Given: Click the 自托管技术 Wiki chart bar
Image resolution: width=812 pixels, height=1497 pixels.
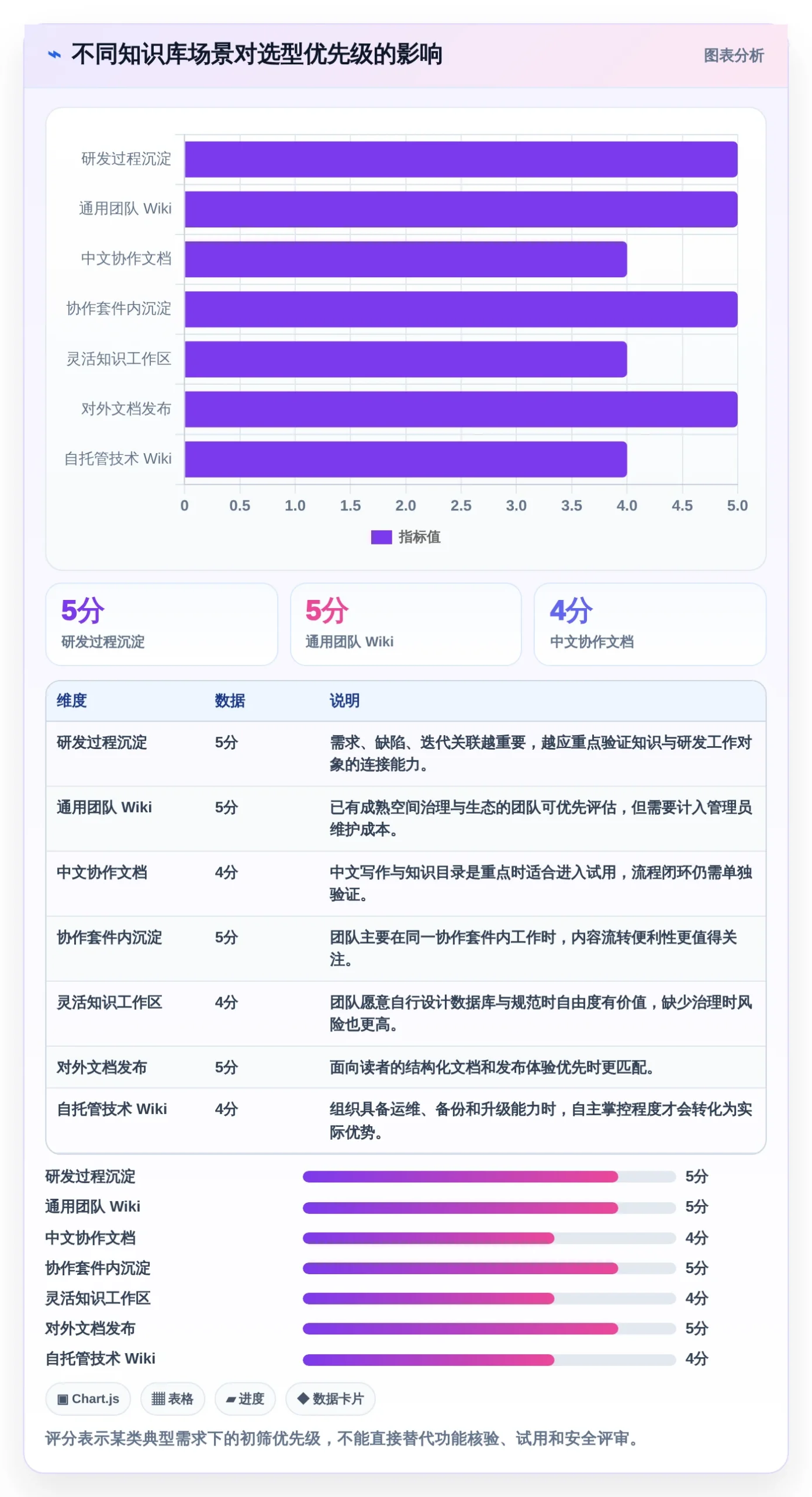Looking at the screenshot, I should (406, 459).
